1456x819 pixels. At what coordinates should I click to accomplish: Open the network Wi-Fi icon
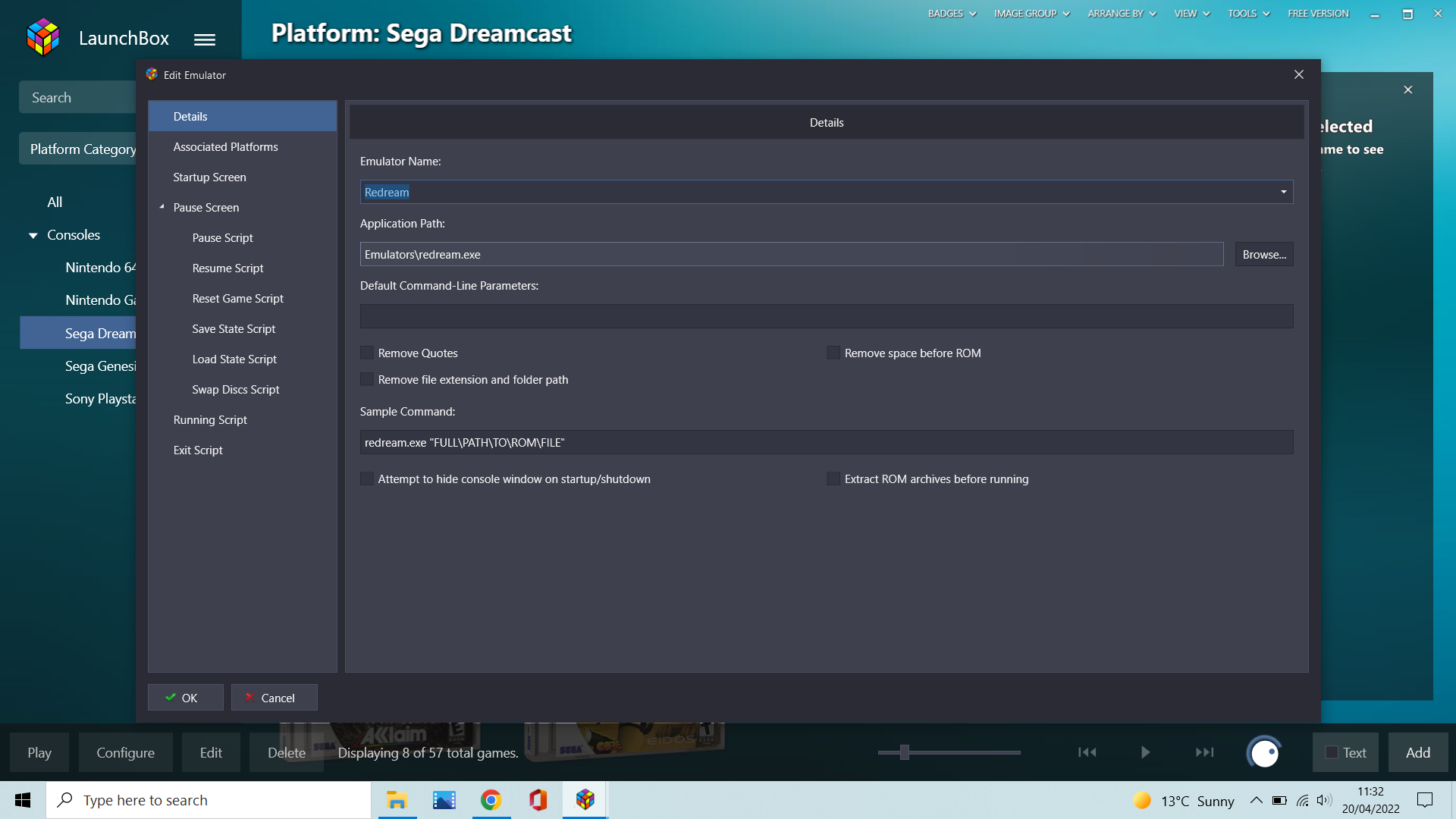point(1303,800)
